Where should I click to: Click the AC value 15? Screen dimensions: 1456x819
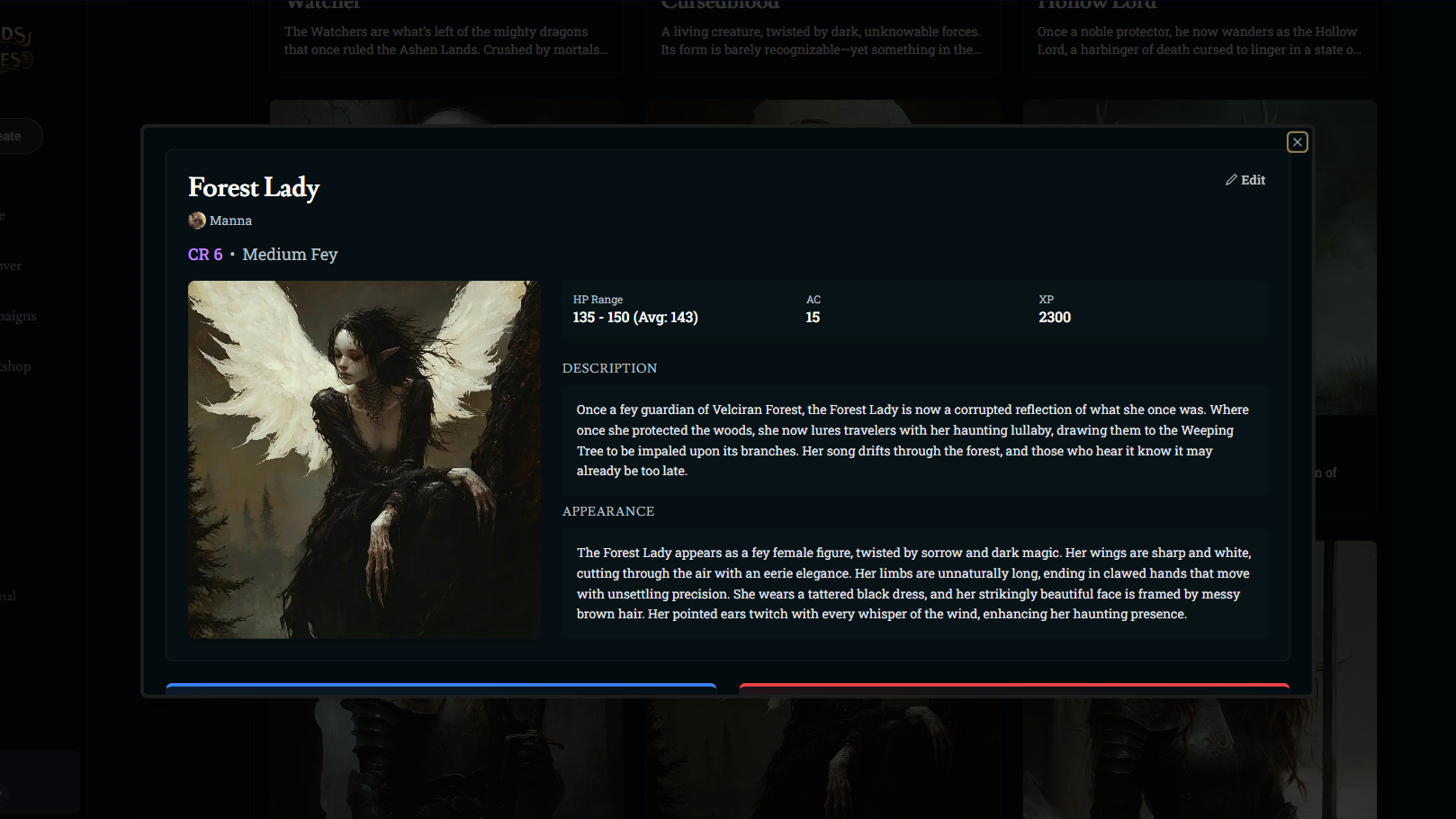(x=813, y=318)
